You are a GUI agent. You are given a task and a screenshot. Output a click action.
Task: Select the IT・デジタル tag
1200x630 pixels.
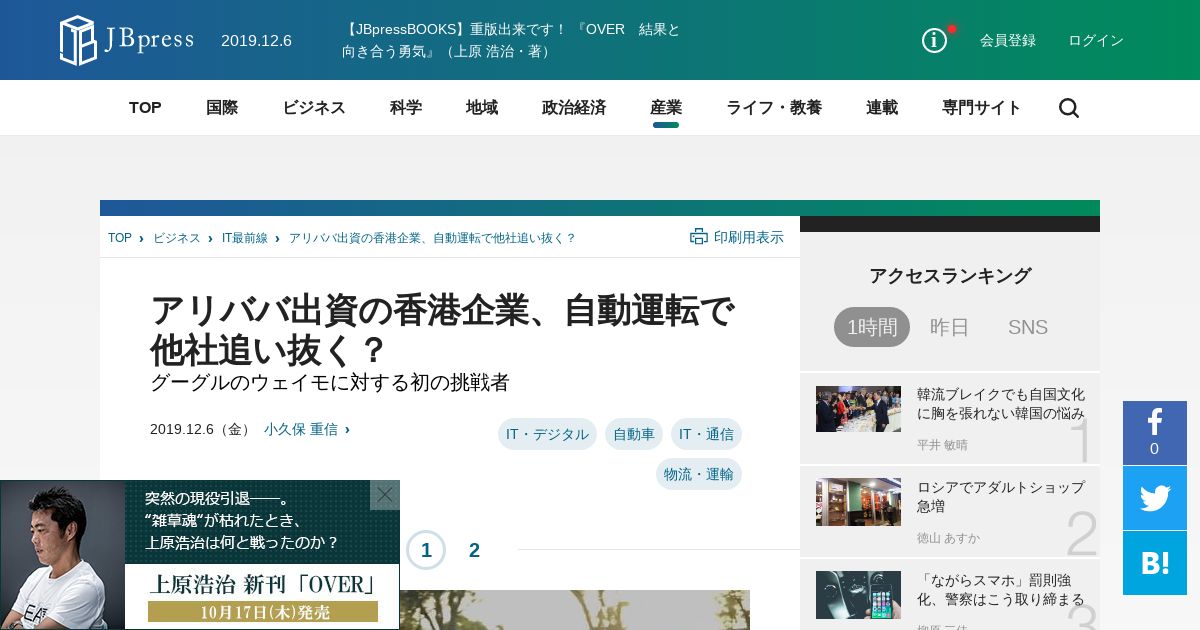[547, 434]
